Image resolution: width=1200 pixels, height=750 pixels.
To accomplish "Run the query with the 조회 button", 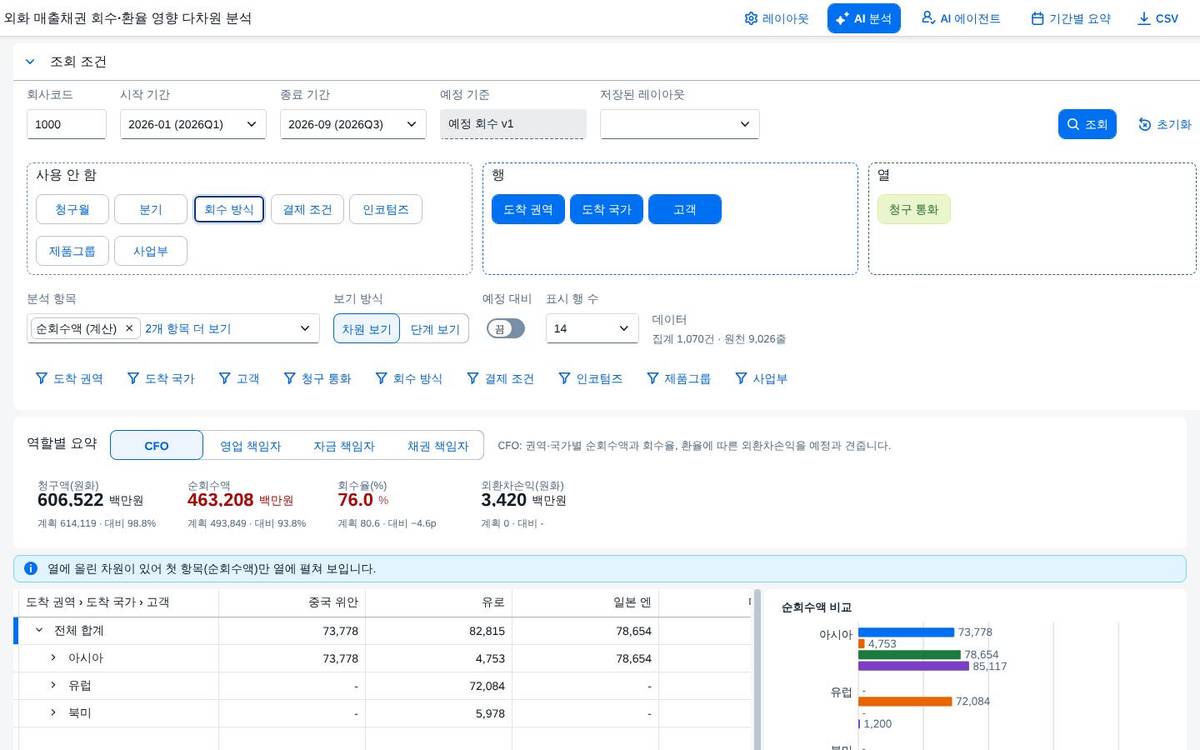I will (1087, 124).
